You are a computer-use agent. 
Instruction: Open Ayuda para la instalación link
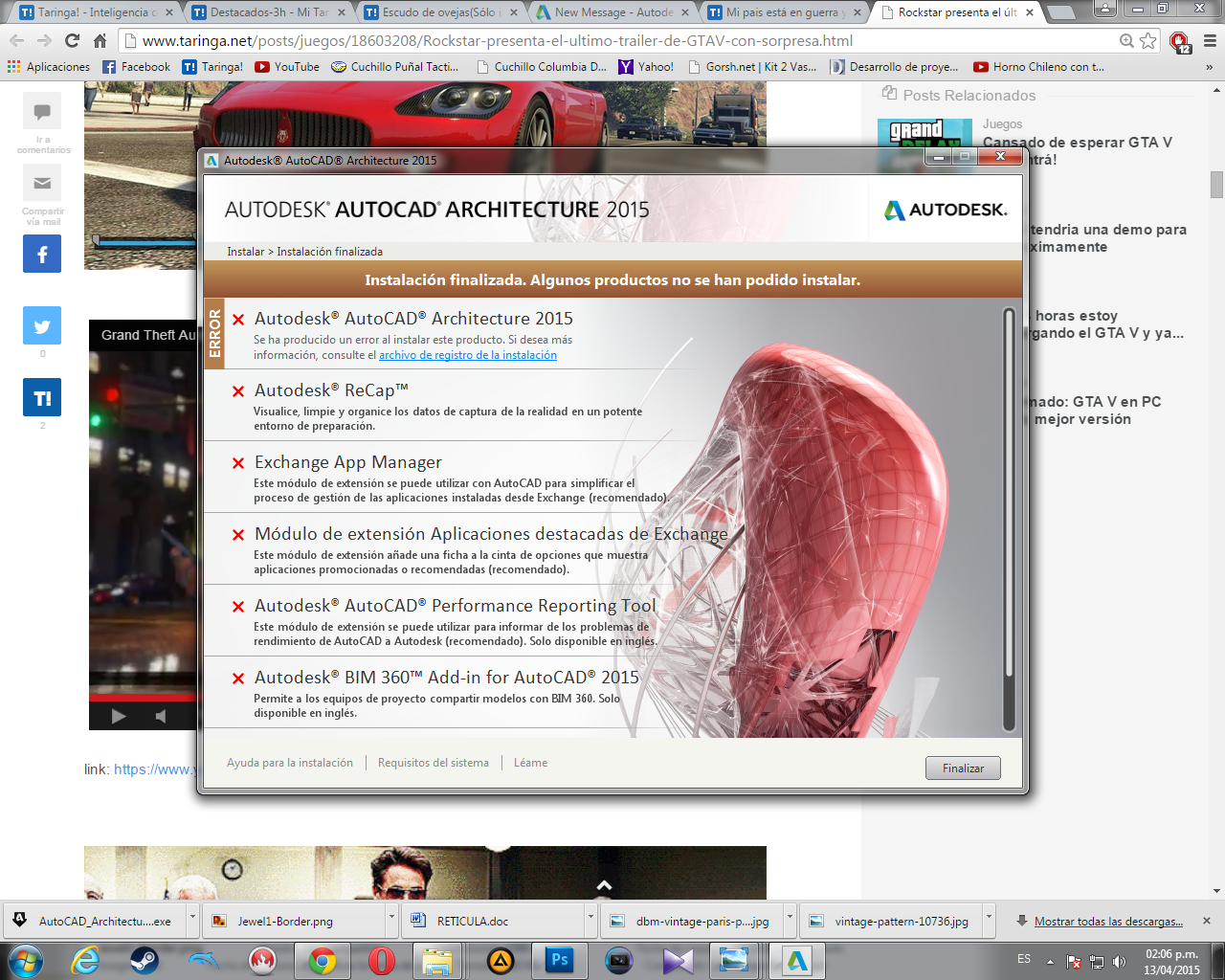pos(290,763)
